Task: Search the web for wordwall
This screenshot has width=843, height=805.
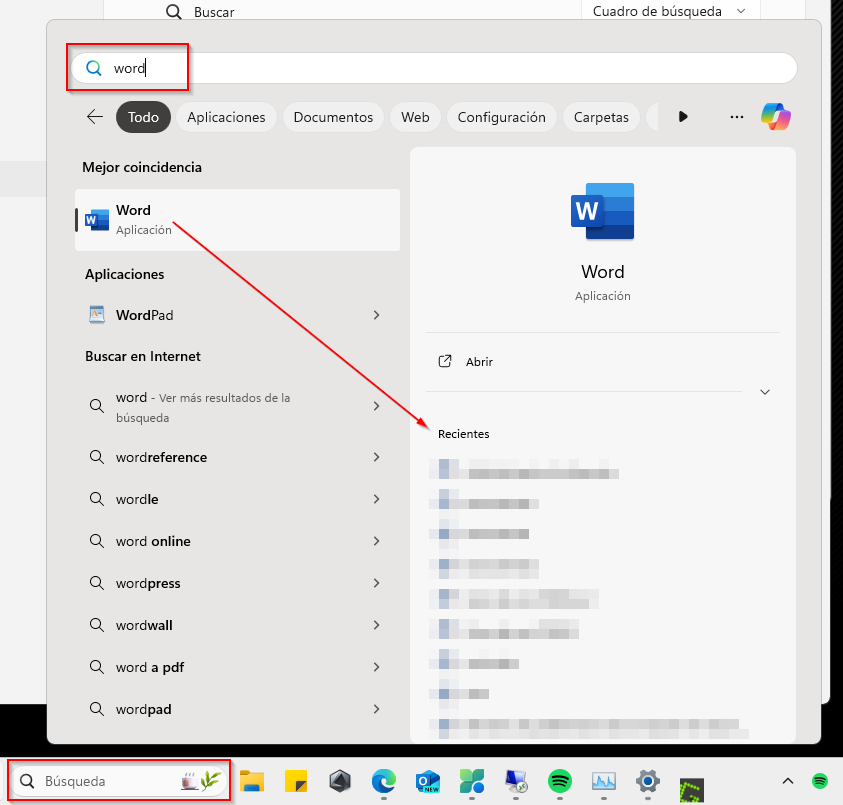Action: pos(237,625)
